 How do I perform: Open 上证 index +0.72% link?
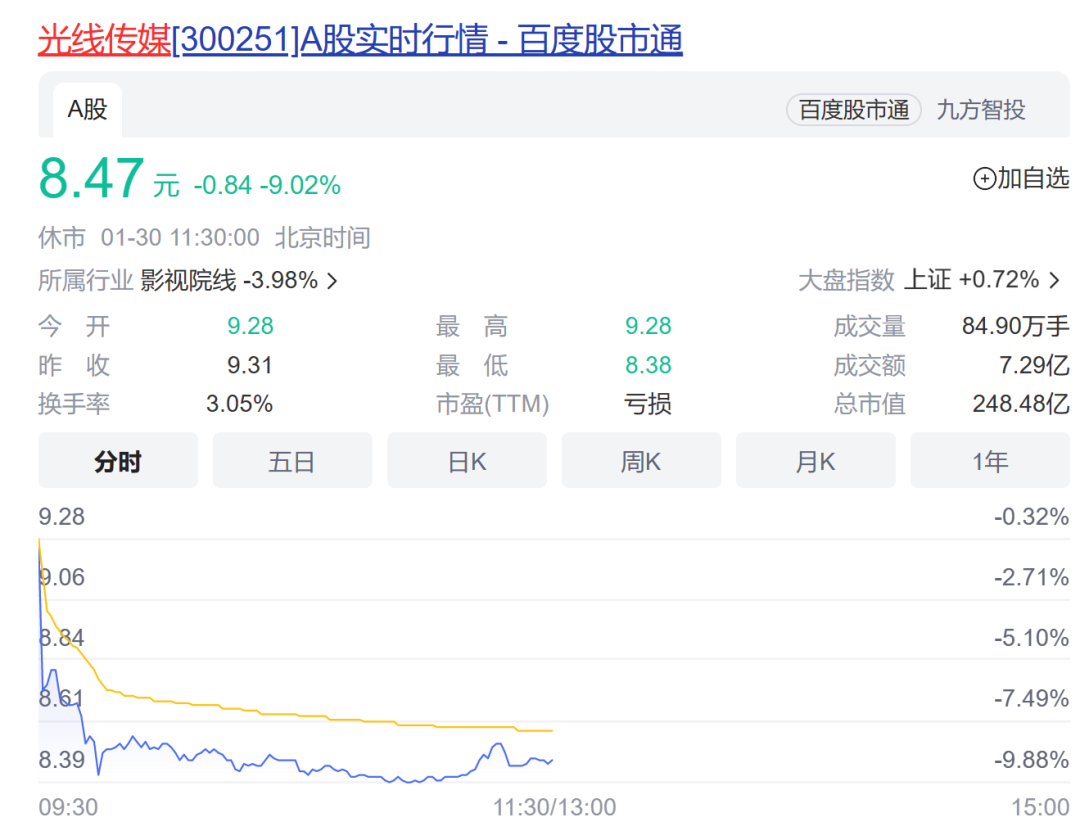tap(971, 280)
